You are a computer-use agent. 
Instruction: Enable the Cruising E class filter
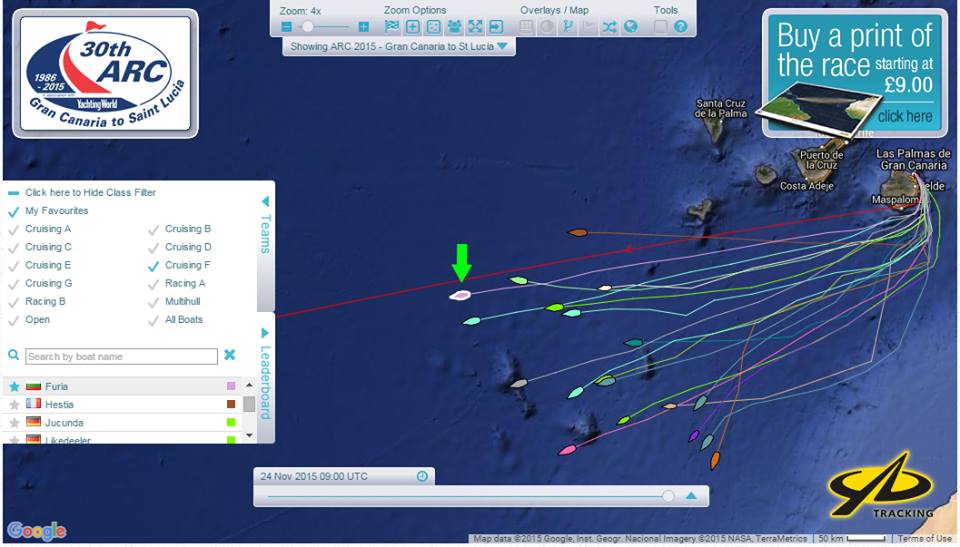pos(13,266)
